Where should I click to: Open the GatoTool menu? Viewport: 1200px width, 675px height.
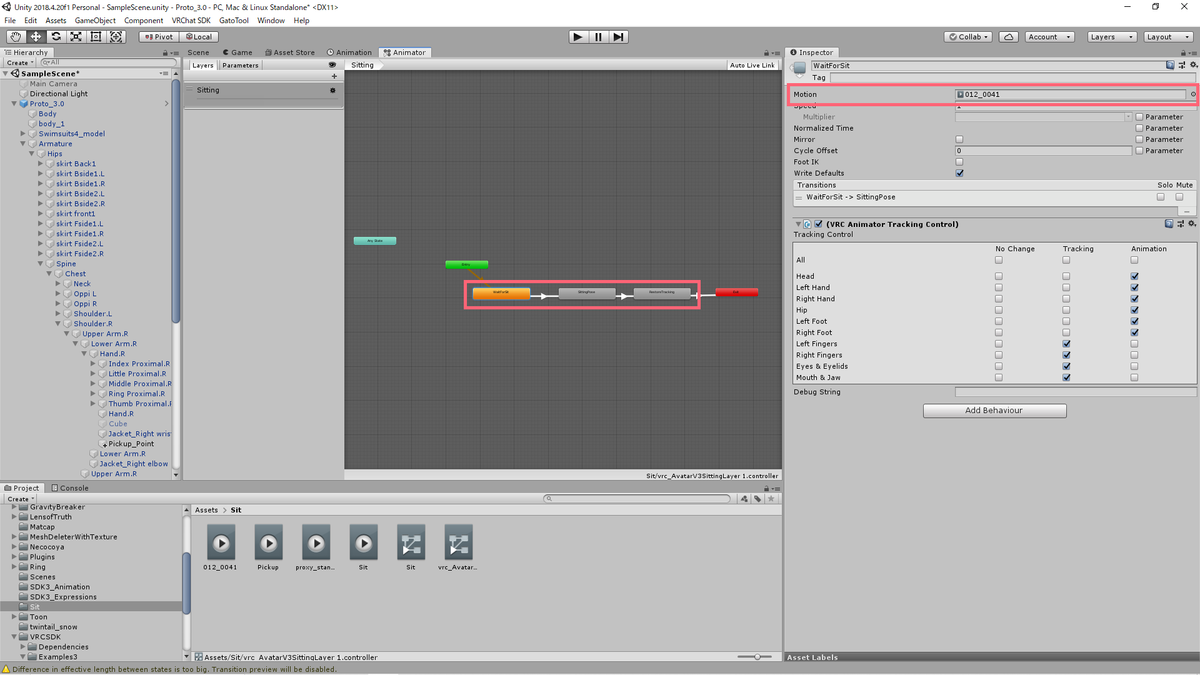pos(233,20)
